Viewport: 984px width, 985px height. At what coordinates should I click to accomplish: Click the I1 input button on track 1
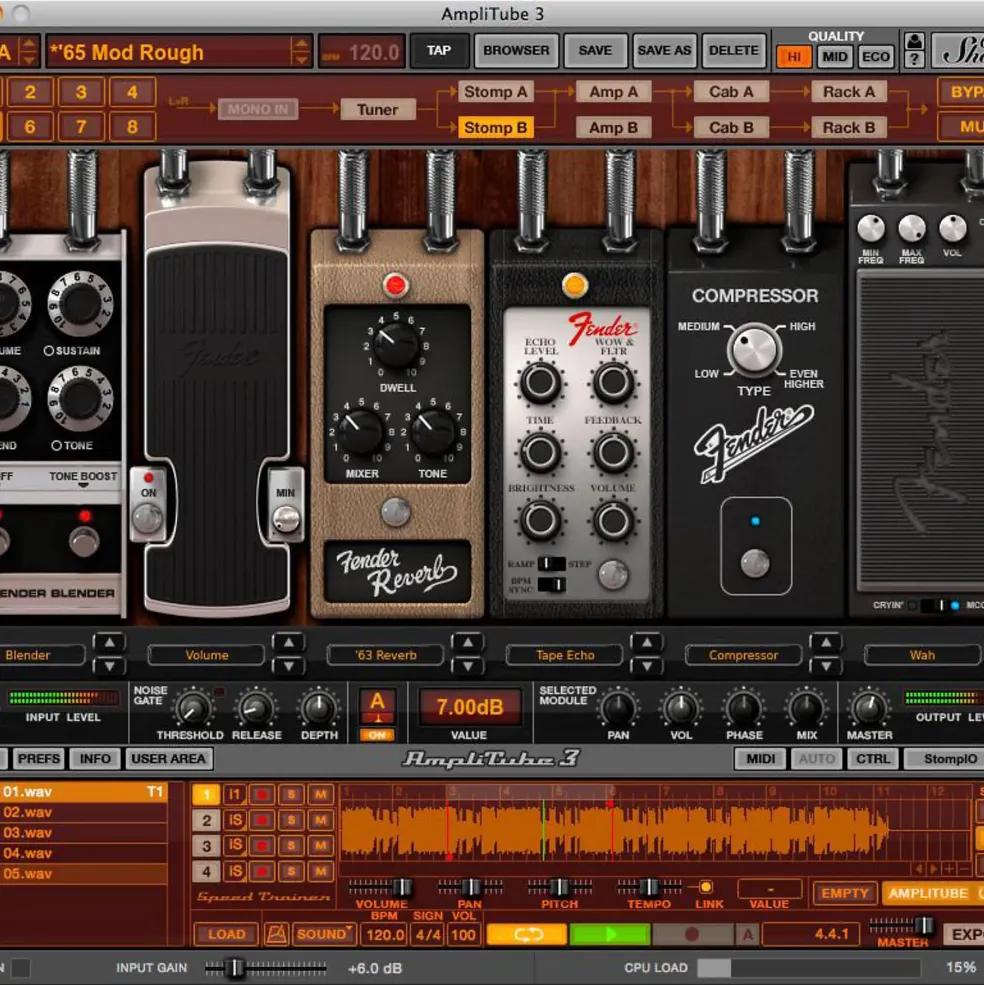pyautogui.click(x=234, y=795)
